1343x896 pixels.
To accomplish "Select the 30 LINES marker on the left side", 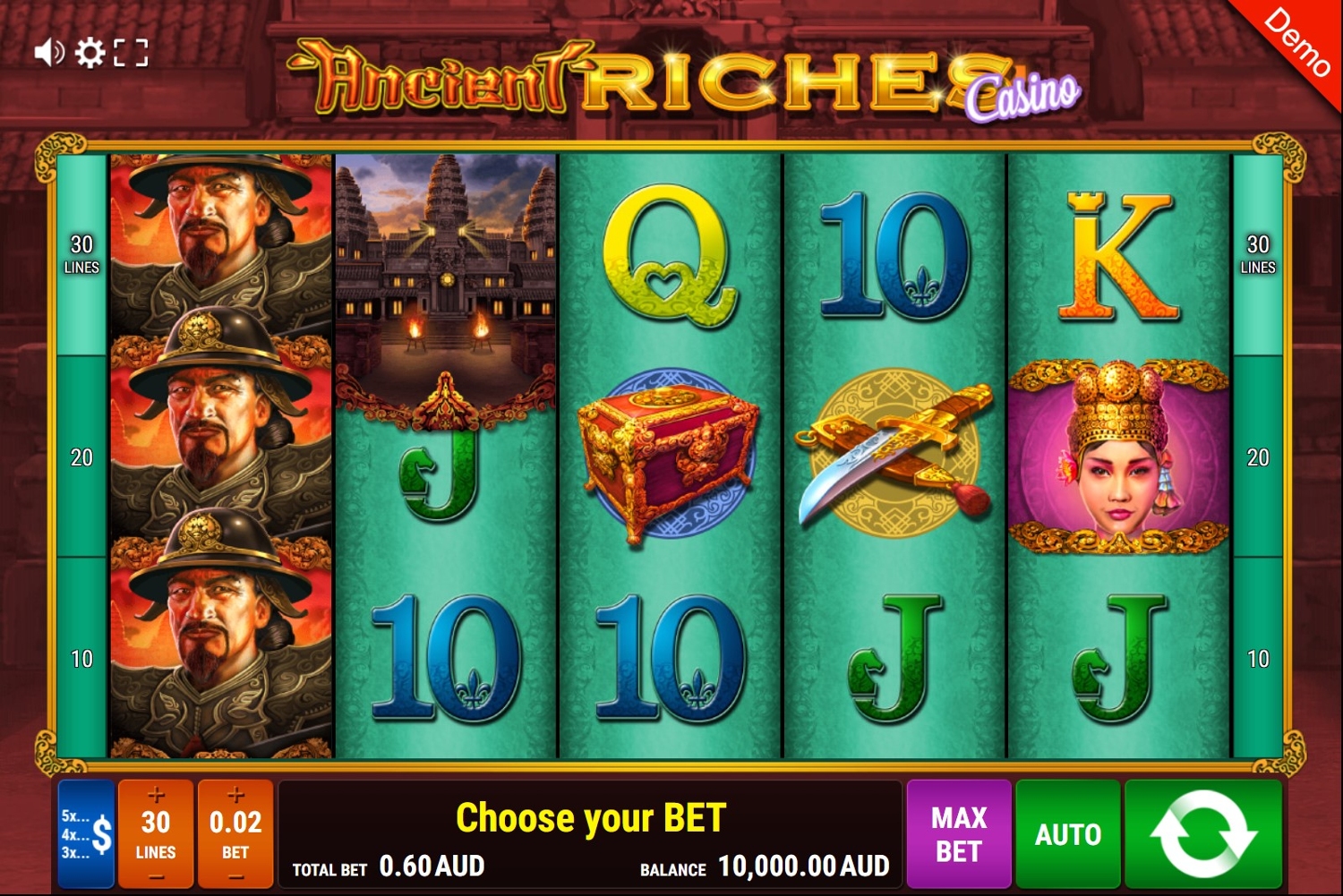I will pos(81,254).
